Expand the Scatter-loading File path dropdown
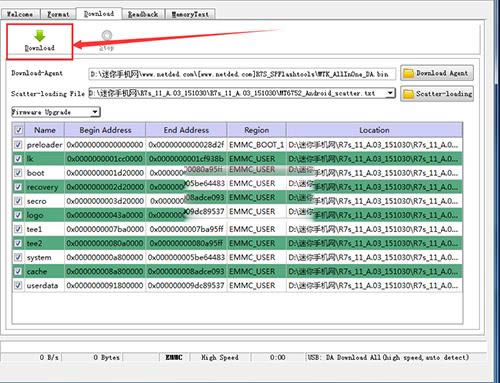 pos(390,93)
